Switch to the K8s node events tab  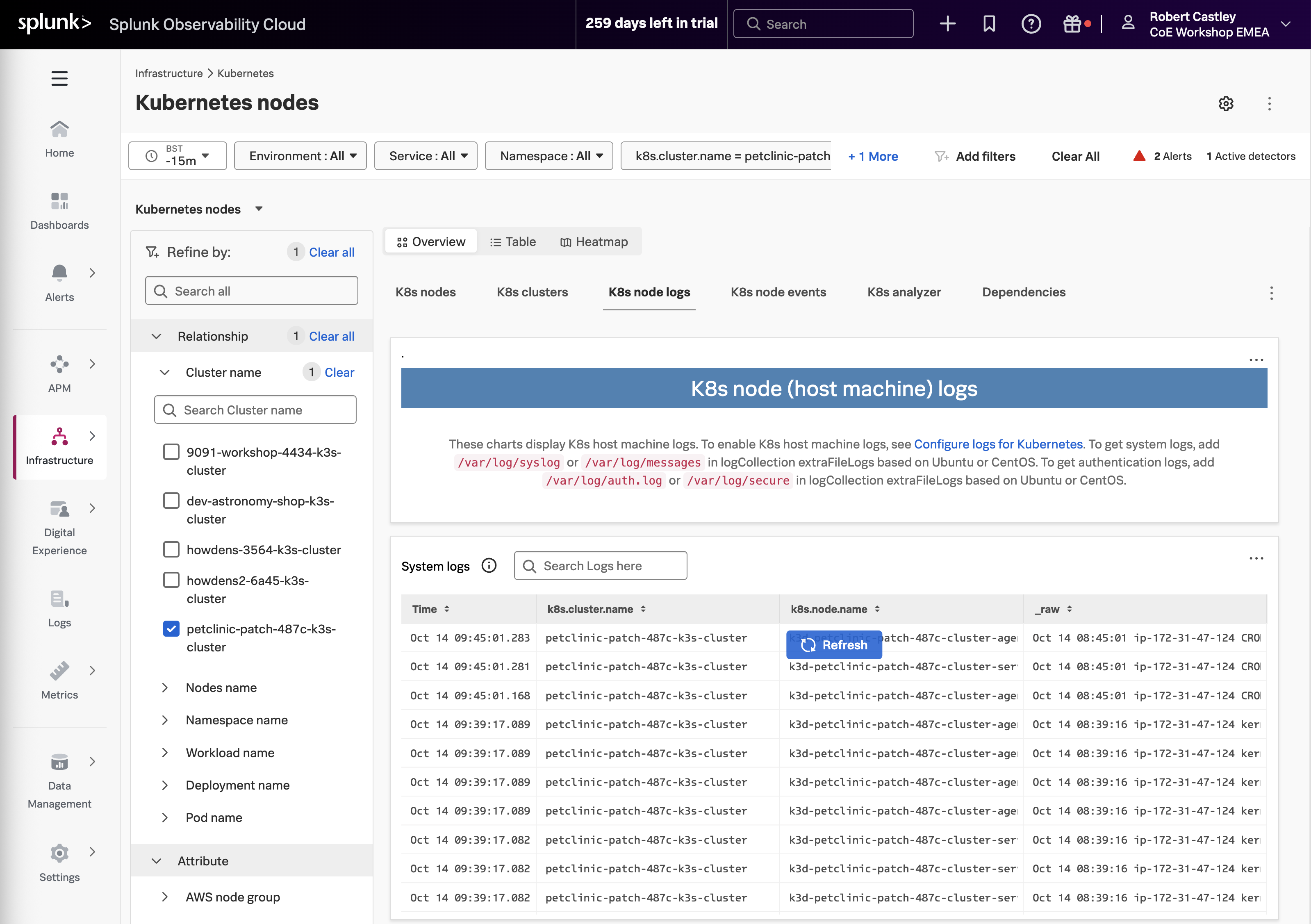pyautogui.click(x=778, y=292)
